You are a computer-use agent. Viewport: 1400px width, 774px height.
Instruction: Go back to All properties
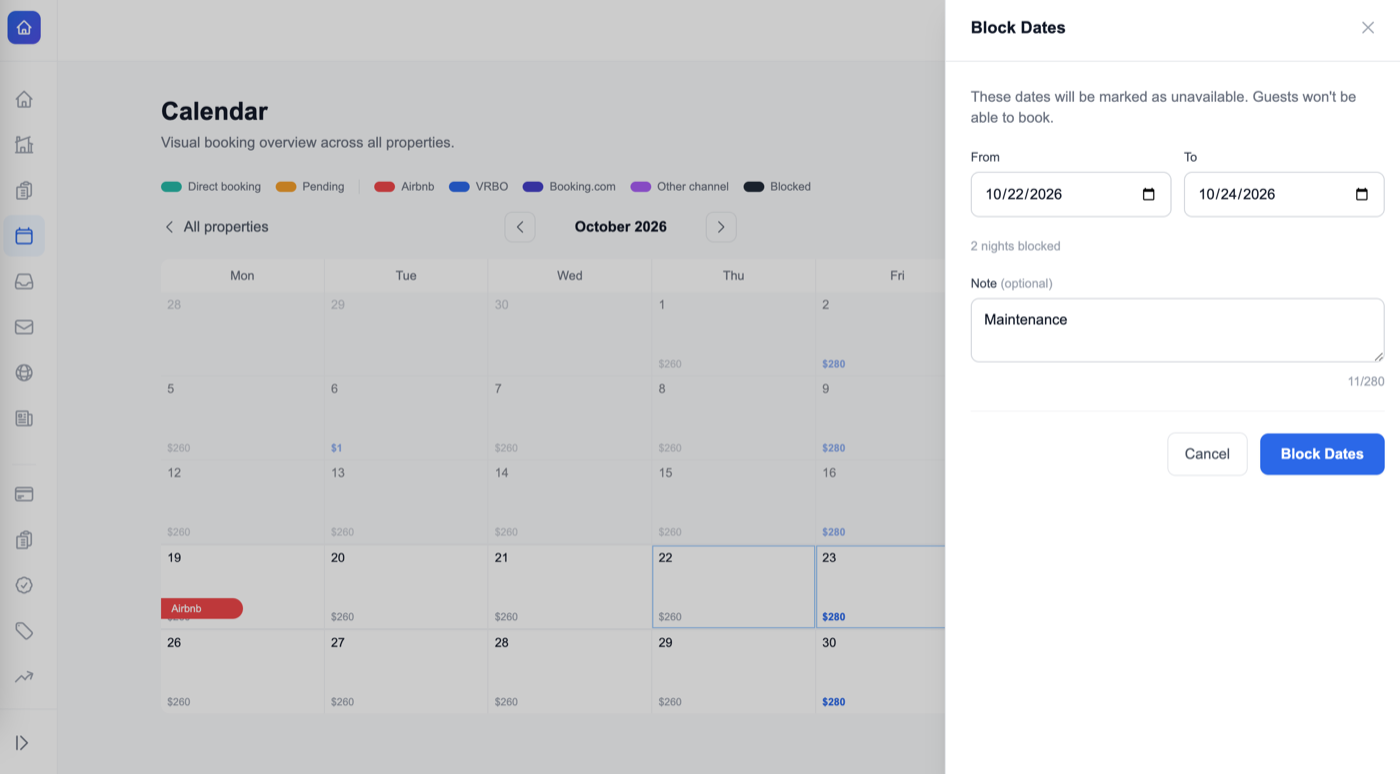tap(216, 227)
